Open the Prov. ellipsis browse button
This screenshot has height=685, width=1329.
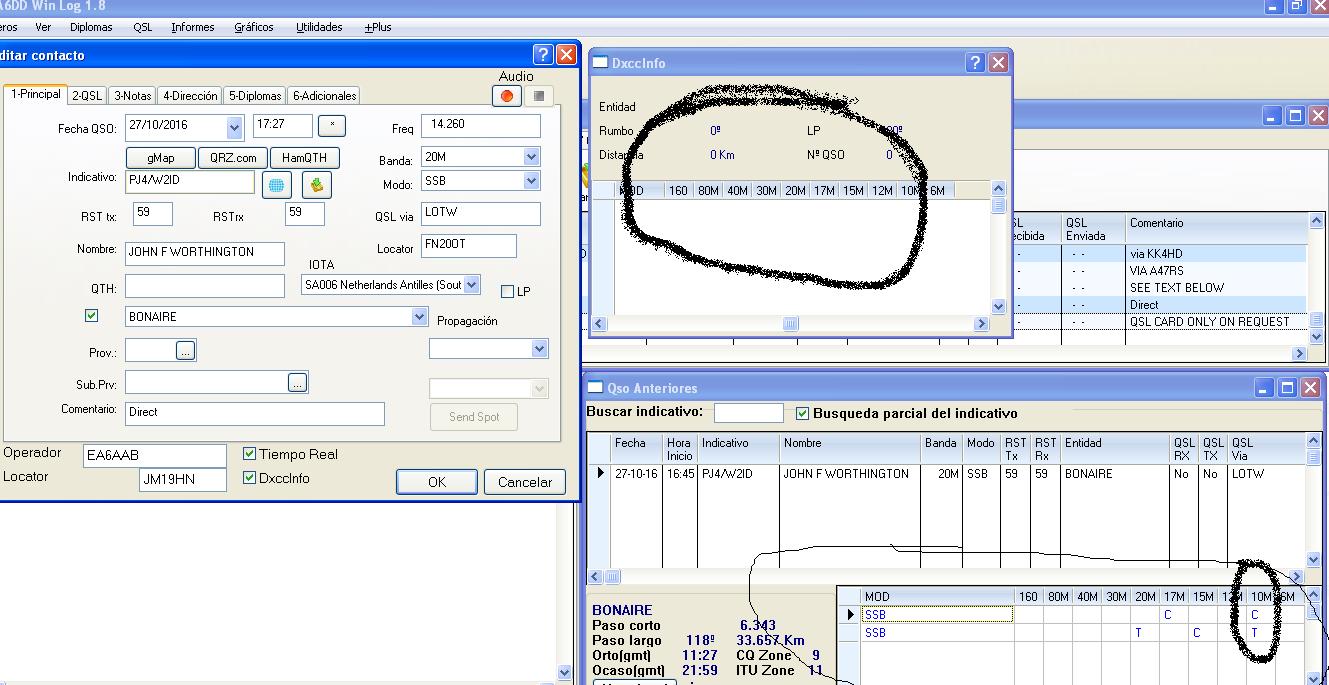tap(185, 351)
